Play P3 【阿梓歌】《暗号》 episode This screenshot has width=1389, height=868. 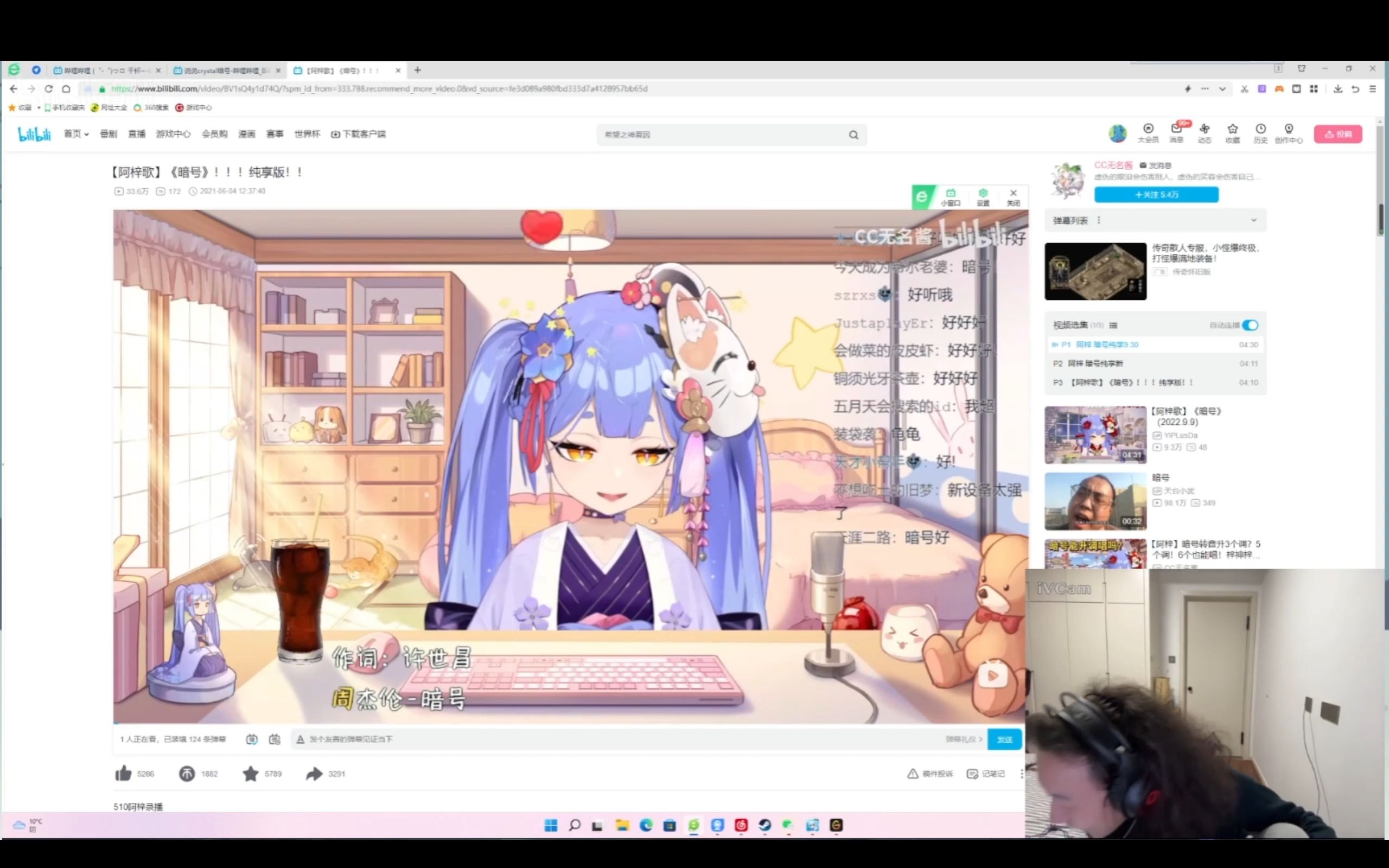click(1155, 382)
